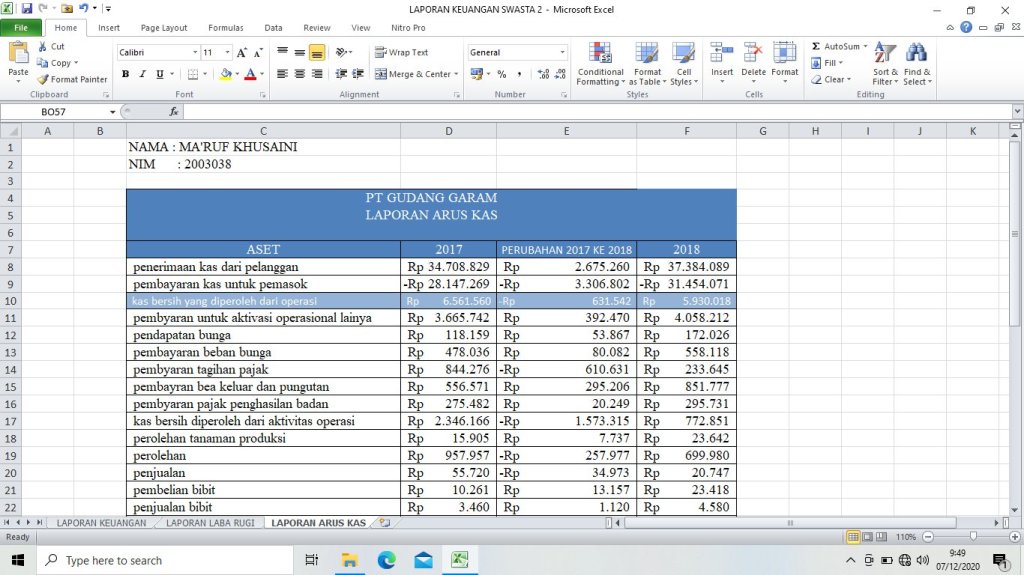Click the Conditional Formatting icon

point(600,54)
